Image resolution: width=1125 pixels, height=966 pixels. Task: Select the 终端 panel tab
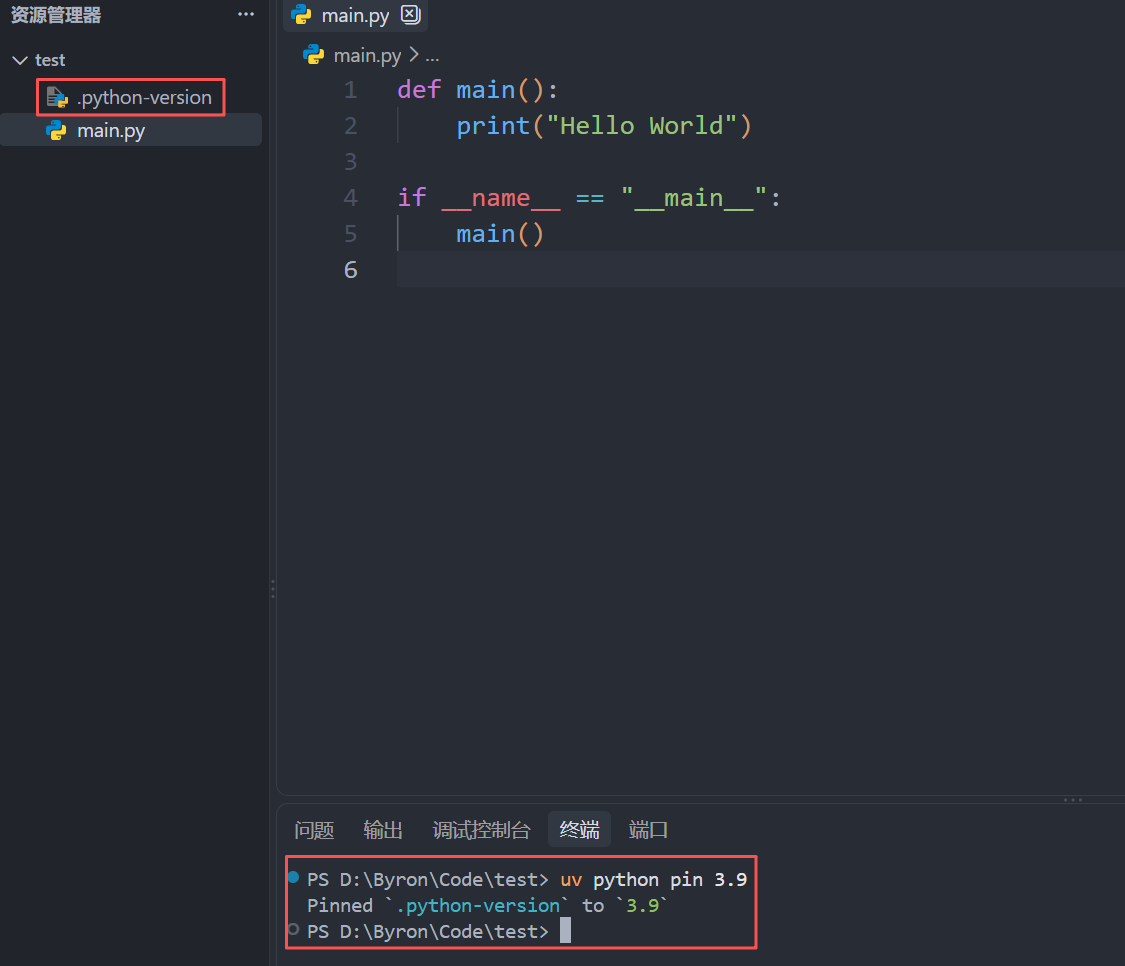[580, 830]
